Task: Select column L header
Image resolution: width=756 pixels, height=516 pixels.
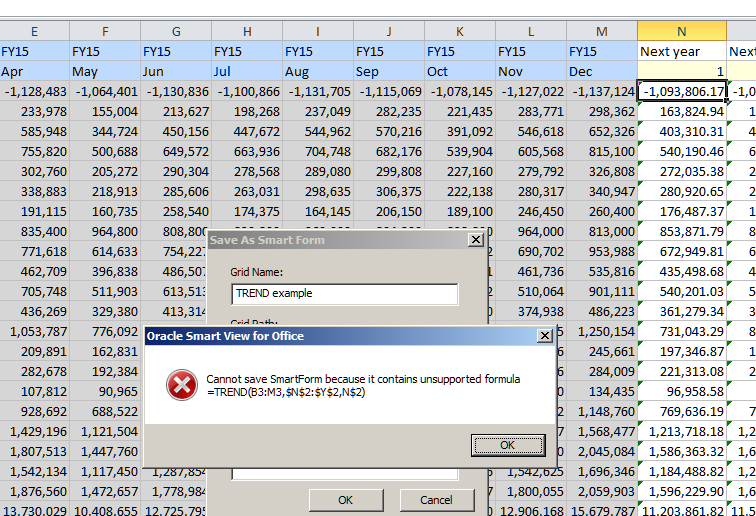Action: (531, 31)
